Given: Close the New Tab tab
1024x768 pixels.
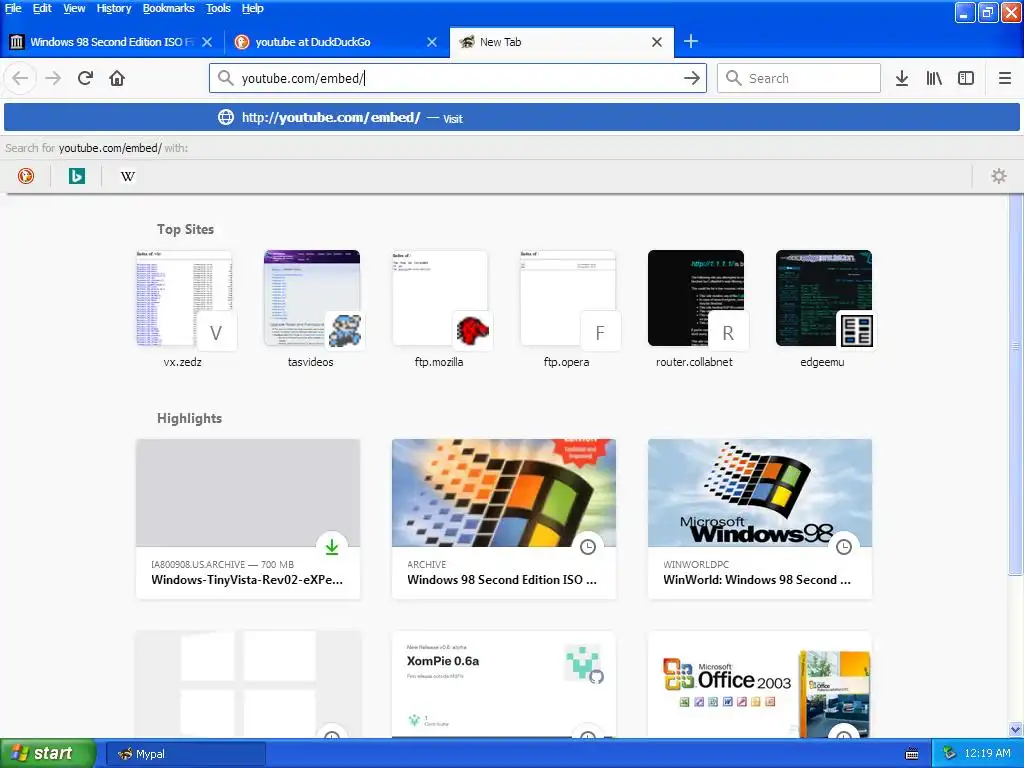Looking at the screenshot, I should coord(657,42).
